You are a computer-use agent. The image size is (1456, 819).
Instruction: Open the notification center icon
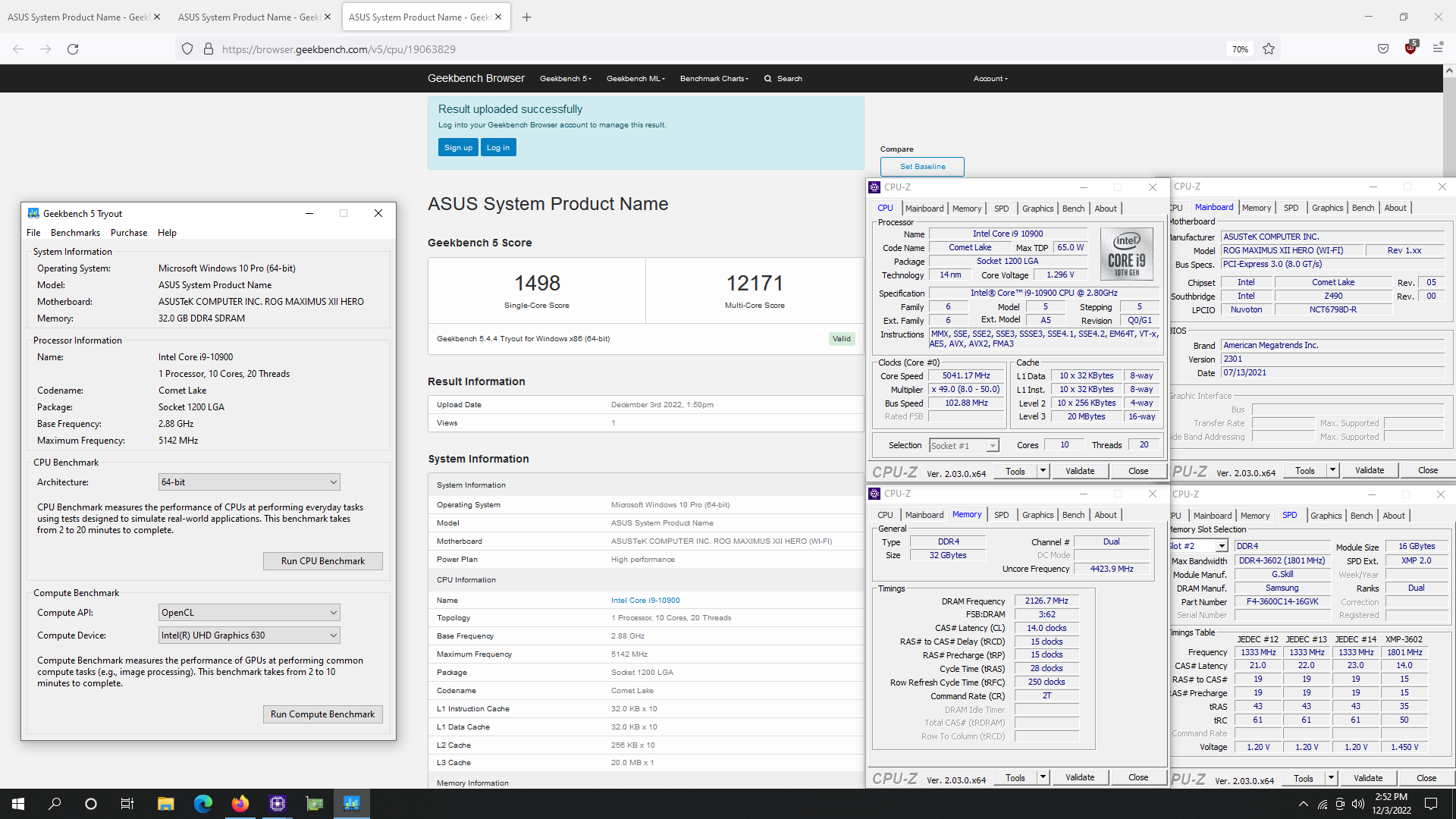(x=1431, y=804)
